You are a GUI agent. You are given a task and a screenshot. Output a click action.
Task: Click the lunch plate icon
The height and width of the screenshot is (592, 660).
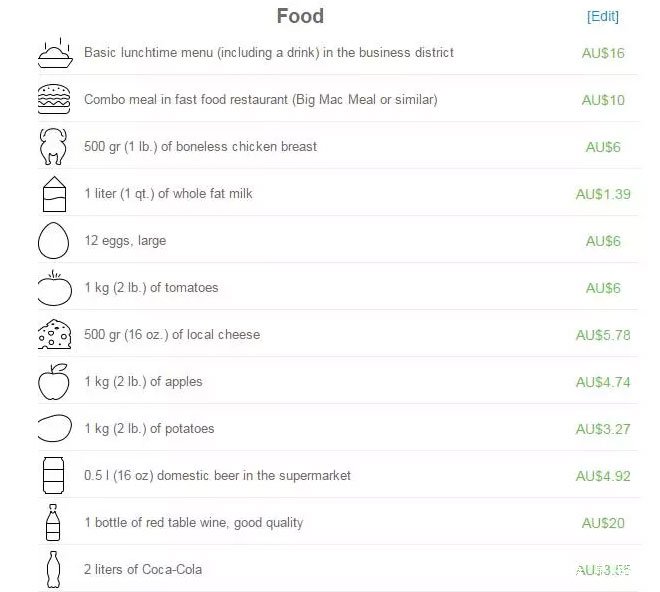55,53
